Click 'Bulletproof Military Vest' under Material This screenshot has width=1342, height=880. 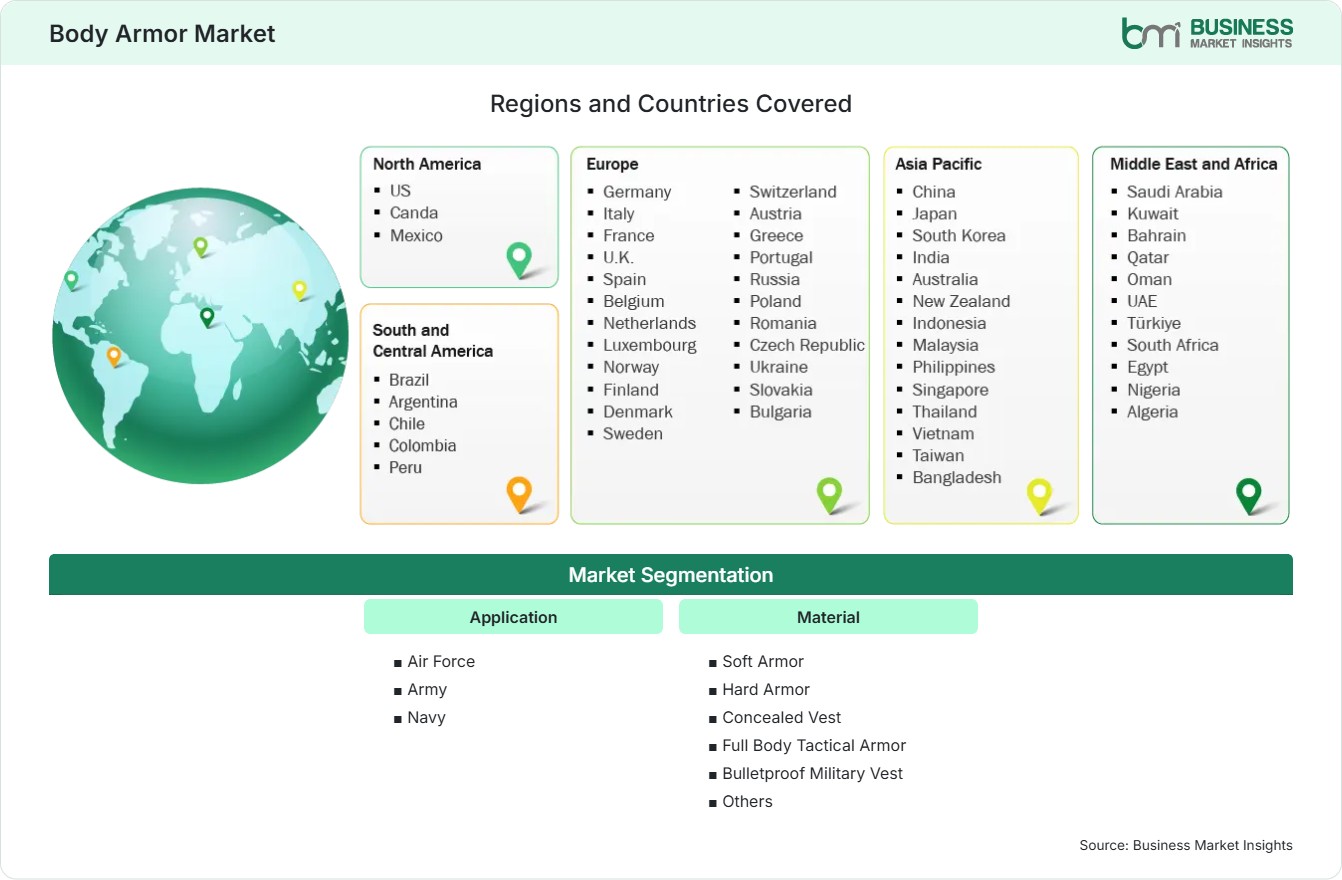(x=813, y=773)
